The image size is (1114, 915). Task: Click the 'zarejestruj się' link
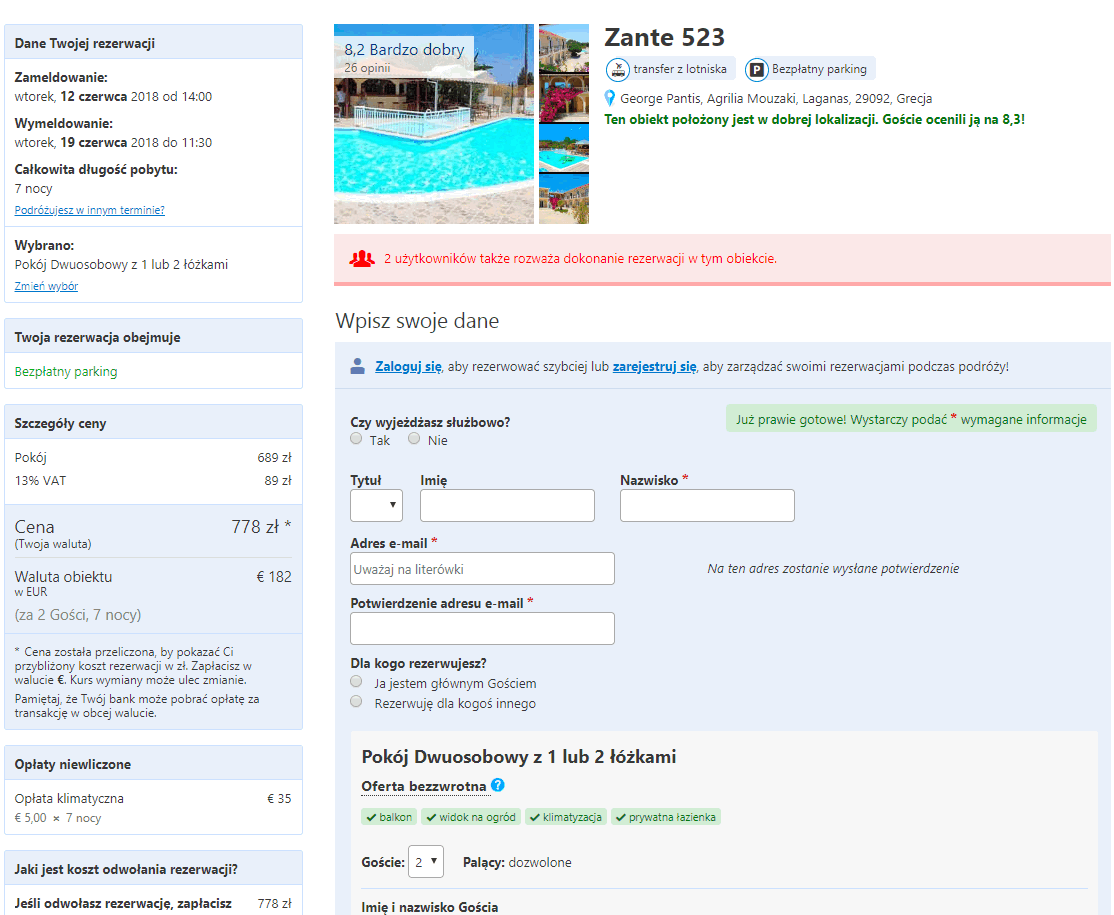[654, 366]
